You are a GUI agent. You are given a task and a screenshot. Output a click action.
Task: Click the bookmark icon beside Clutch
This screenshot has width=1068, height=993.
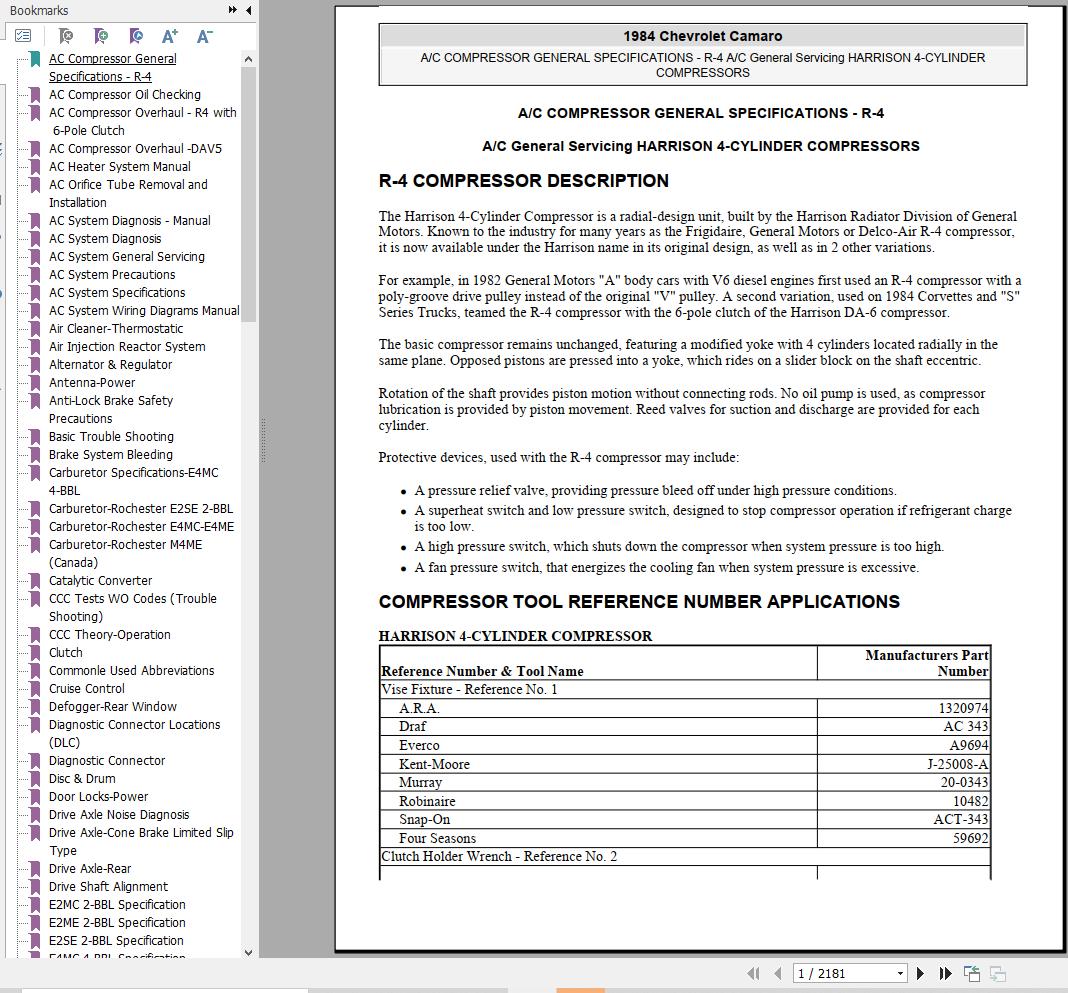coord(35,653)
